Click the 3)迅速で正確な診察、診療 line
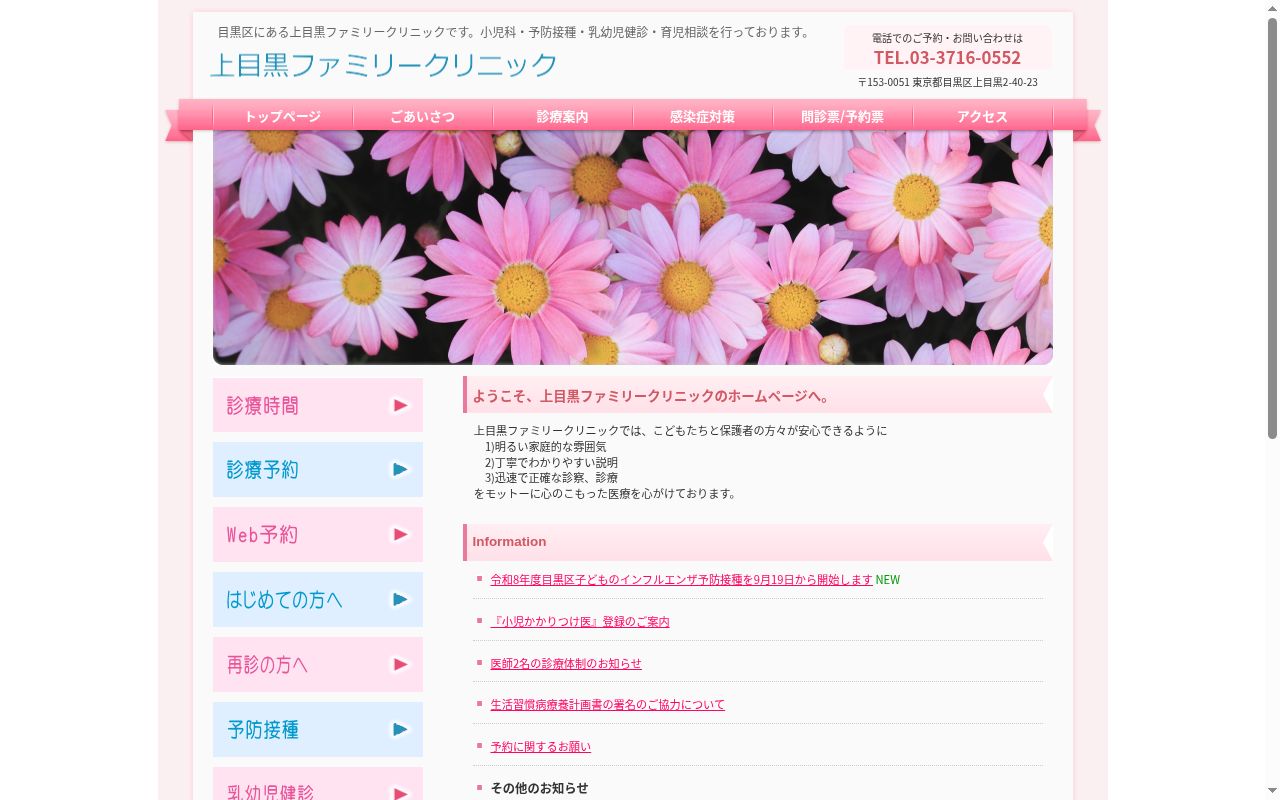 click(551, 478)
